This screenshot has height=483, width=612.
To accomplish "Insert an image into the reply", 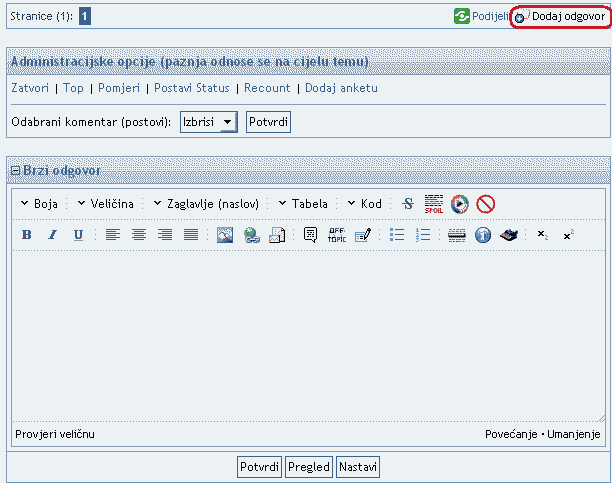I will tap(225, 235).
